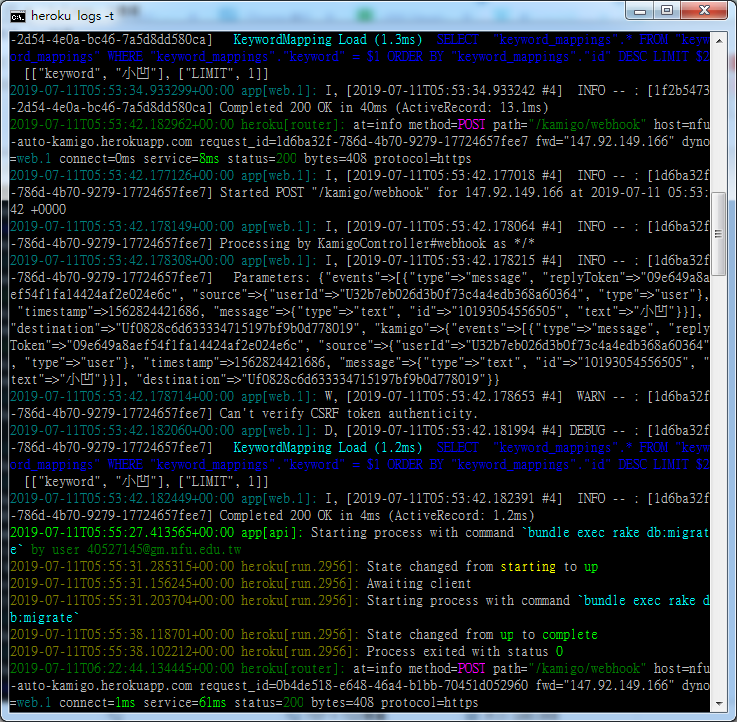Click timestamp '2019-07-11T05:55:31.156245+00:00'
Screen dimensions: 737x722
coord(122,584)
